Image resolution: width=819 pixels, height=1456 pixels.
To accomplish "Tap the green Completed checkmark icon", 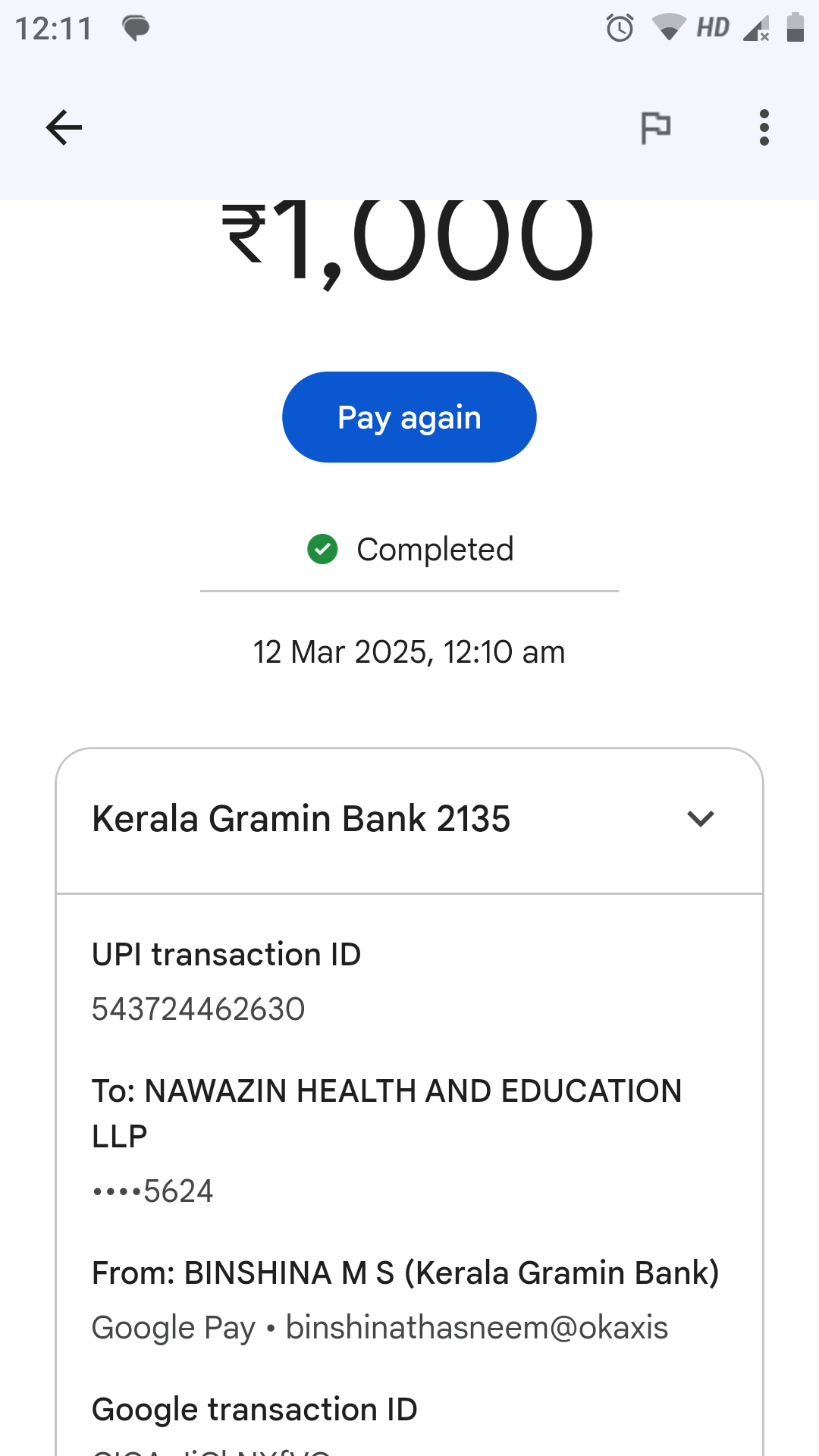I will coord(322,549).
